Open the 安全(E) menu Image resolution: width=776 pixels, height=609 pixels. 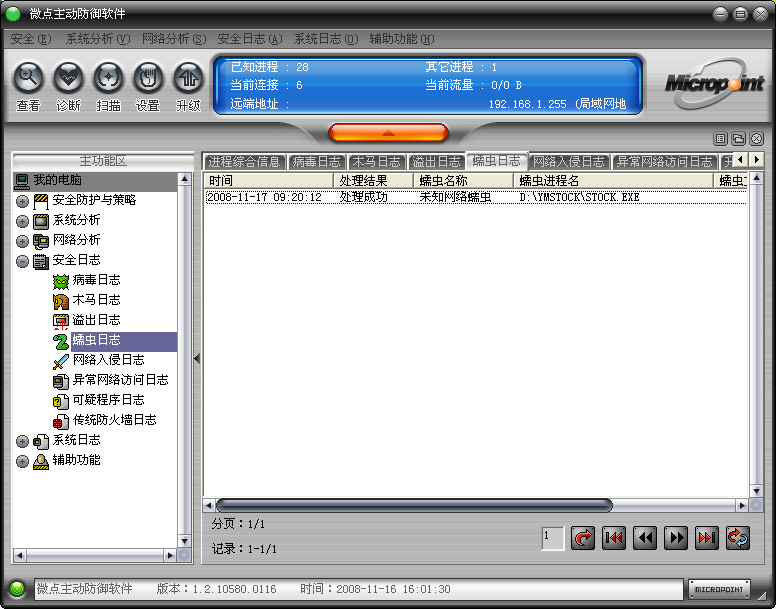[31, 39]
